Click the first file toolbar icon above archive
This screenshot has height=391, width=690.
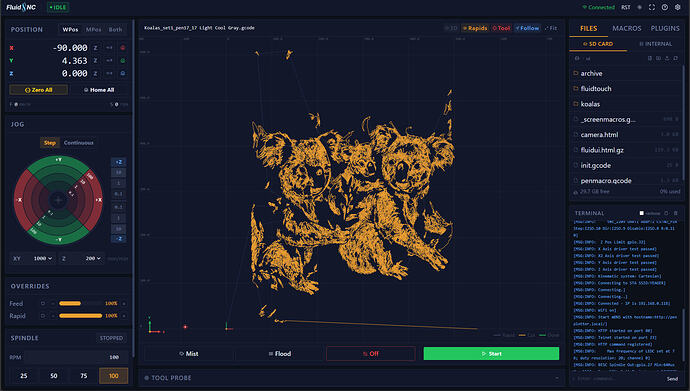(650, 58)
